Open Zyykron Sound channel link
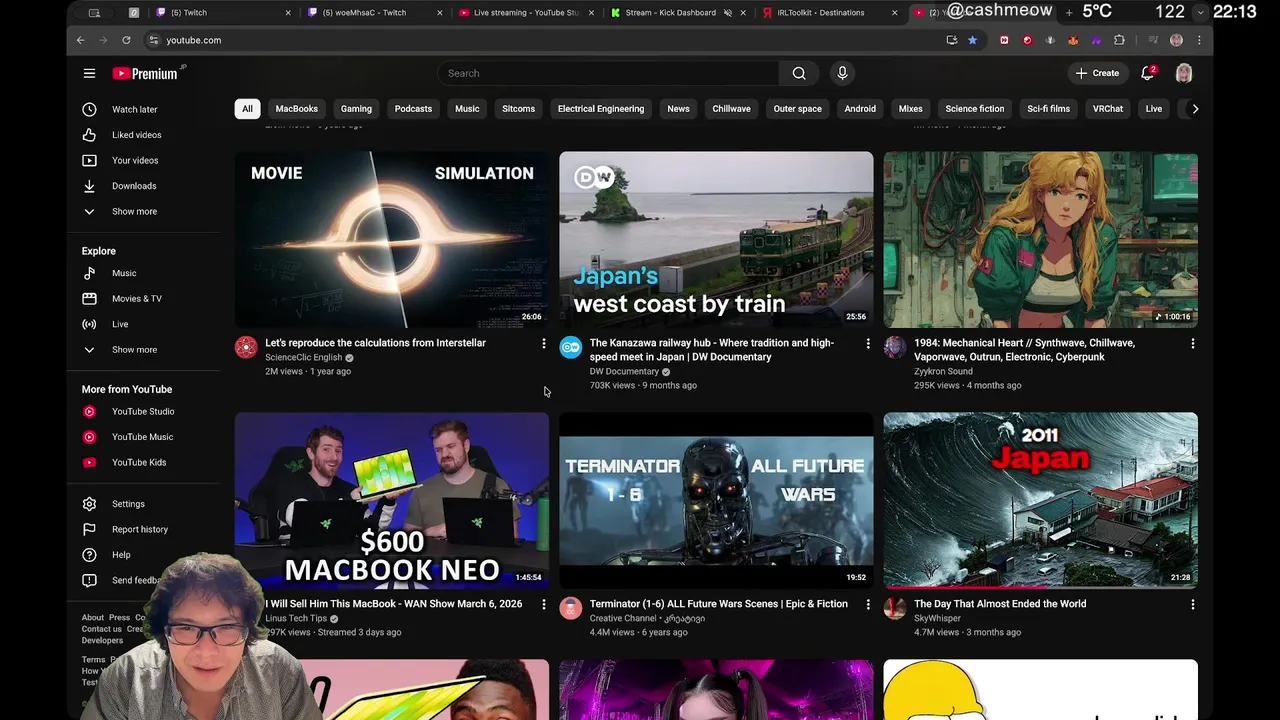The height and width of the screenshot is (720, 1280). [943, 371]
